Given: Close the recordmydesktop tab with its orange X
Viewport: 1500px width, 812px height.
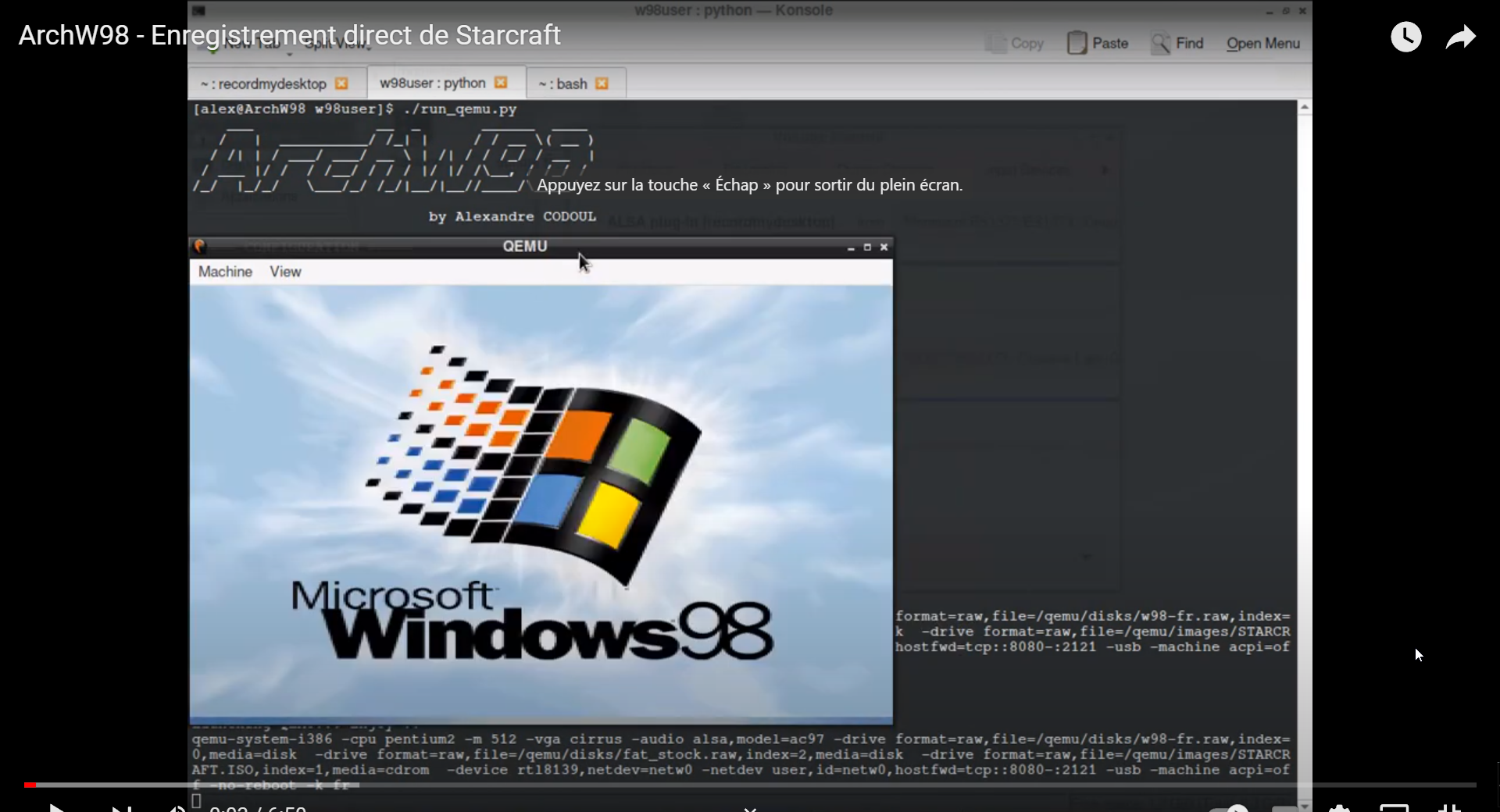Looking at the screenshot, I should click(341, 84).
